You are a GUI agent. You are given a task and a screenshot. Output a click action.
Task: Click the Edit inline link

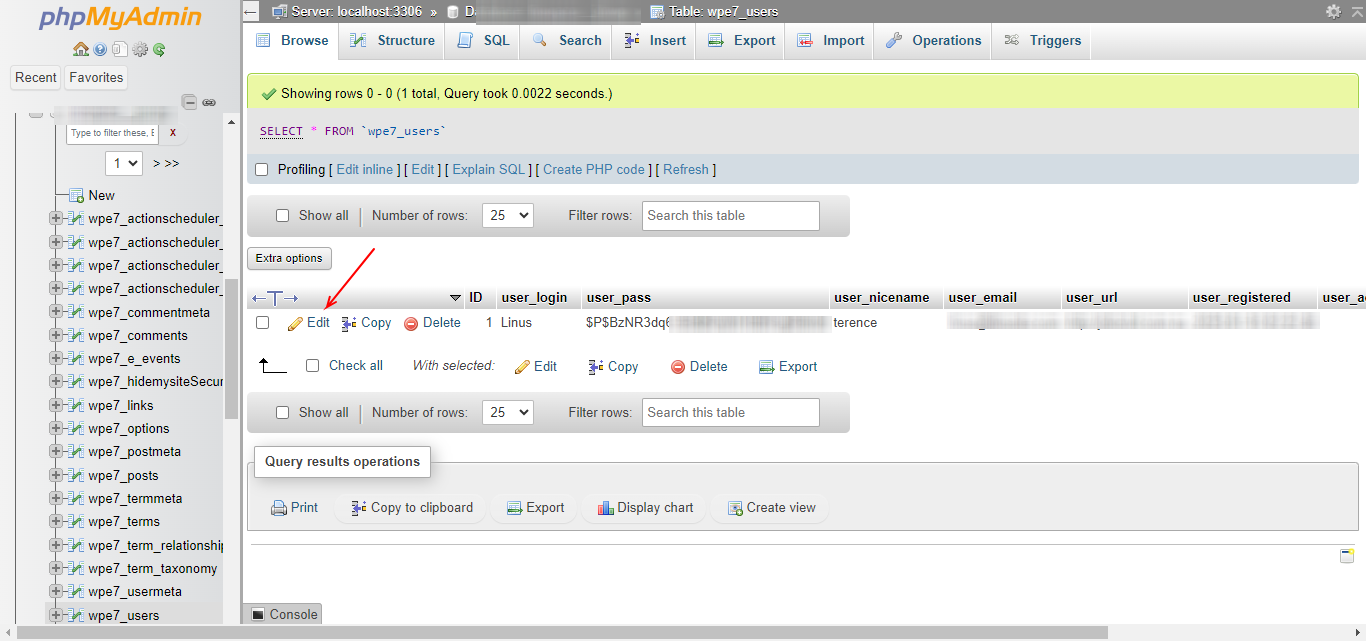[x=364, y=170]
